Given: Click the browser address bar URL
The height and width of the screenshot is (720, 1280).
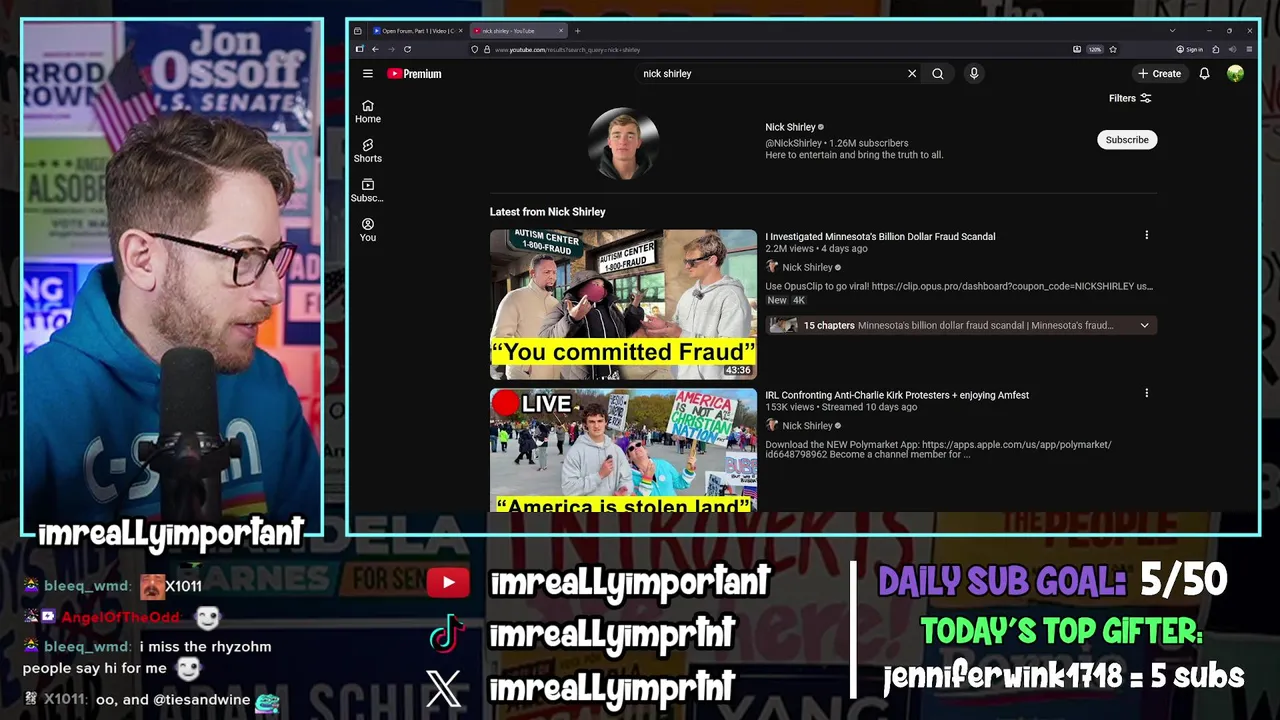Looking at the screenshot, I should coord(567,49).
